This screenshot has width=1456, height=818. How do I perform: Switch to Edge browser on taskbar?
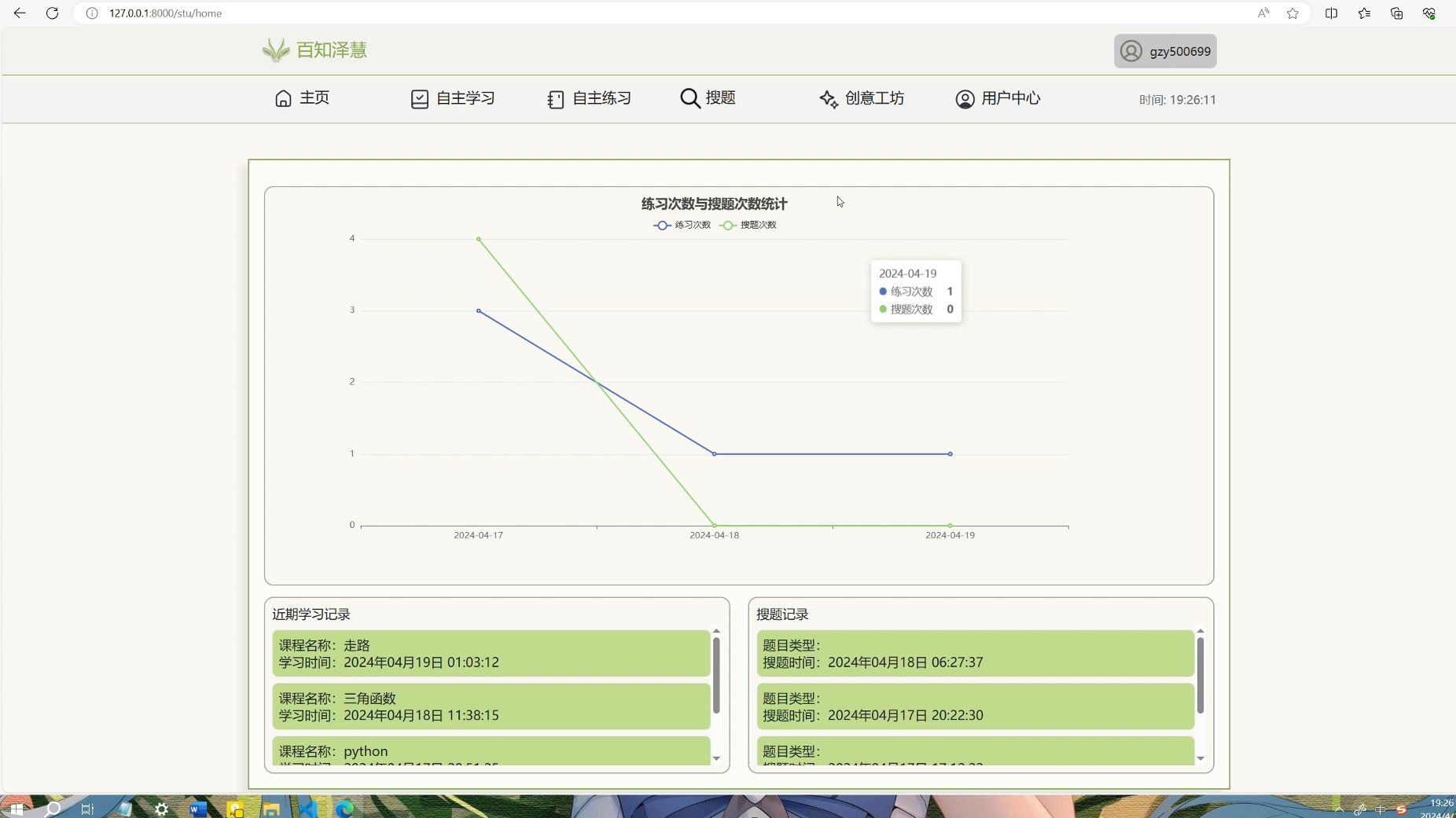click(344, 809)
